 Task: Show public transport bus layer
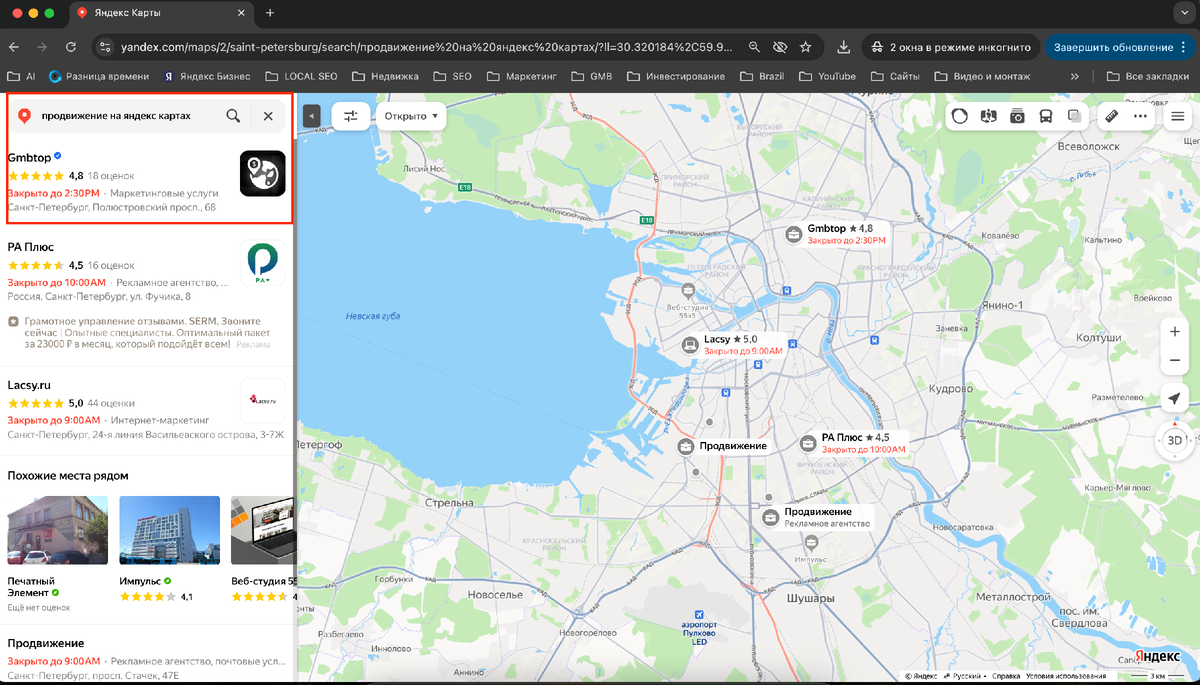pos(1046,116)
